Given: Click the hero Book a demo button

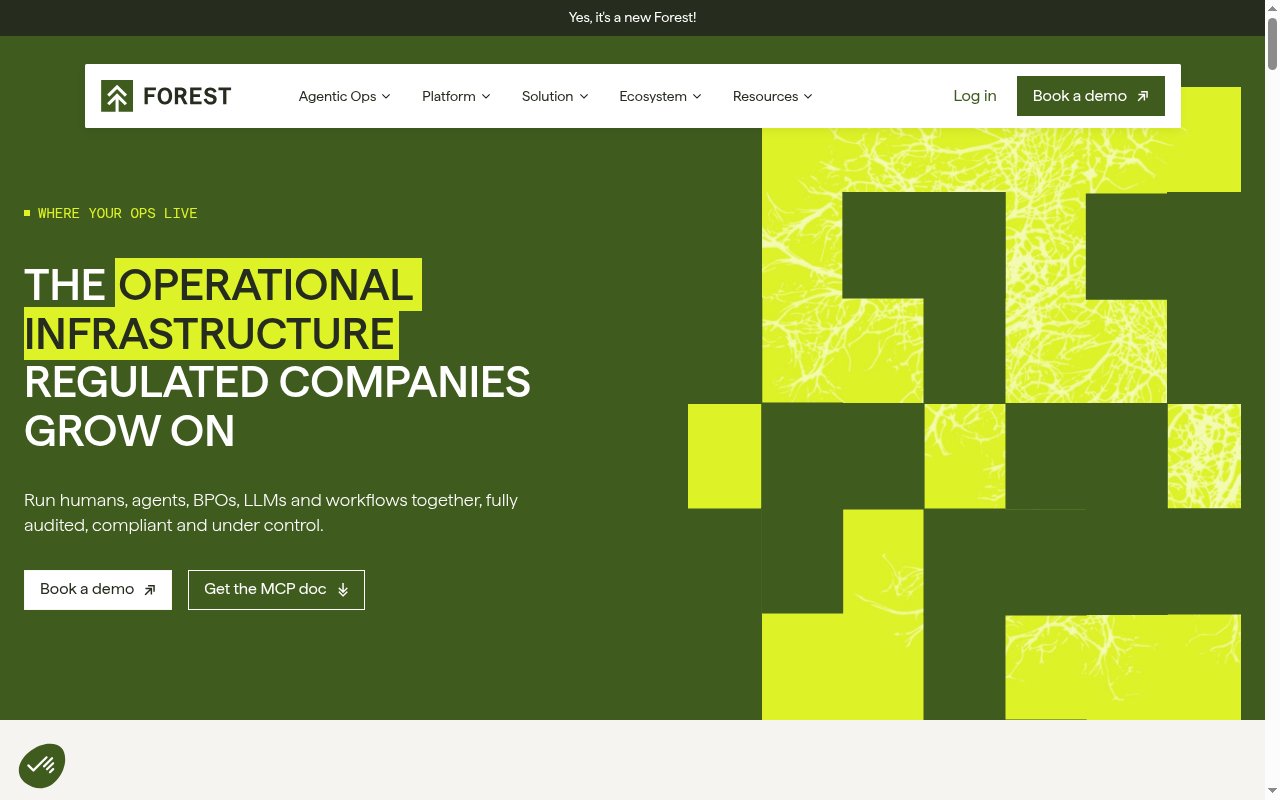Looking at the screenshot, I should point(98,590).
